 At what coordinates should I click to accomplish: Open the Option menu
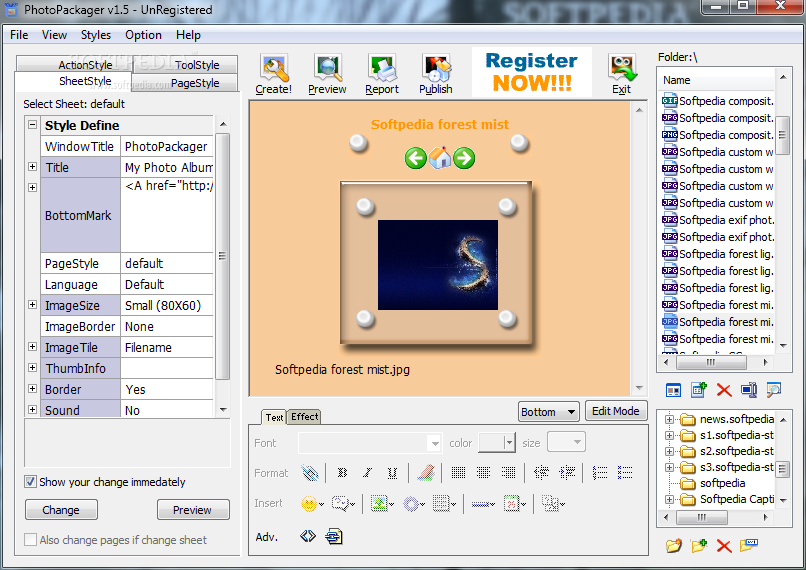point(143,35)
